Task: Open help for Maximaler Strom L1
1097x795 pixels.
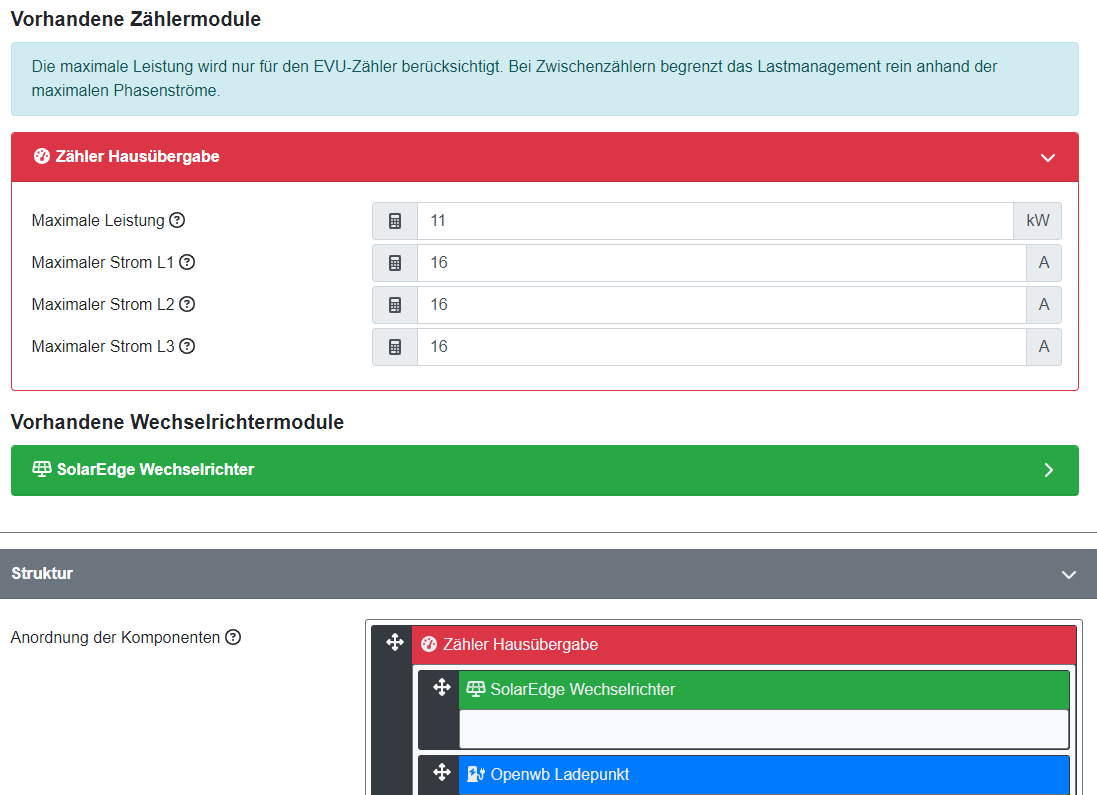Action: tap(187, 262)
